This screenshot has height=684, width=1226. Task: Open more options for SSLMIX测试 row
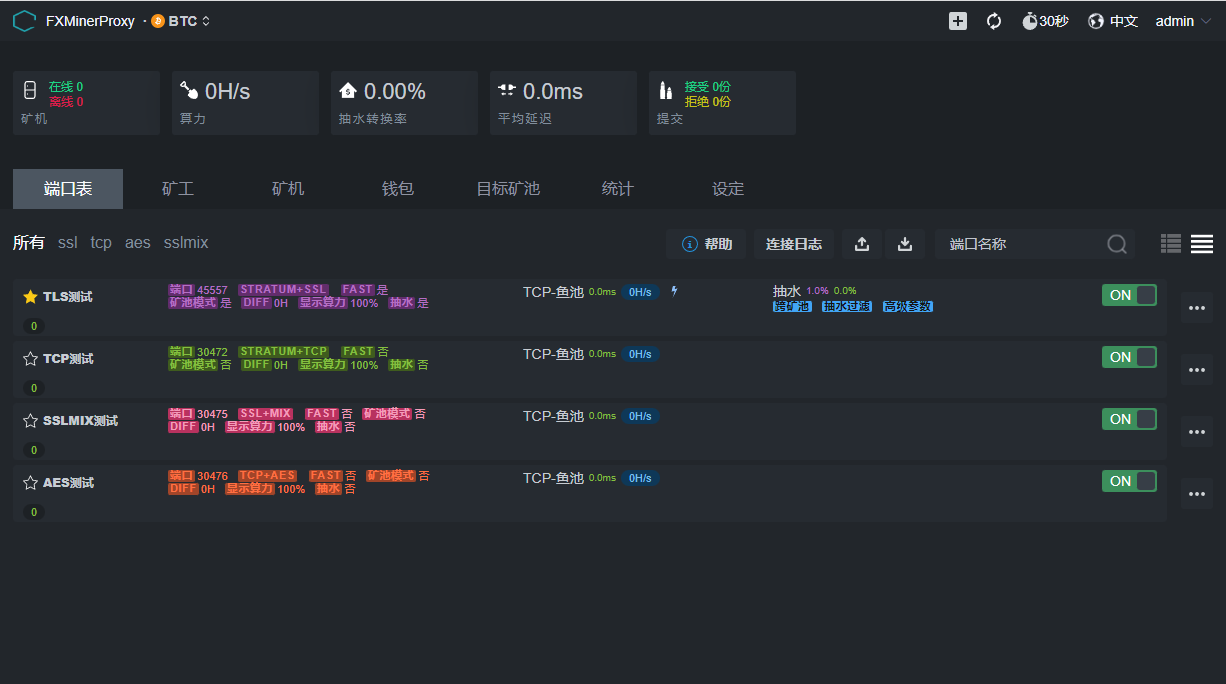coord(1197,432)
